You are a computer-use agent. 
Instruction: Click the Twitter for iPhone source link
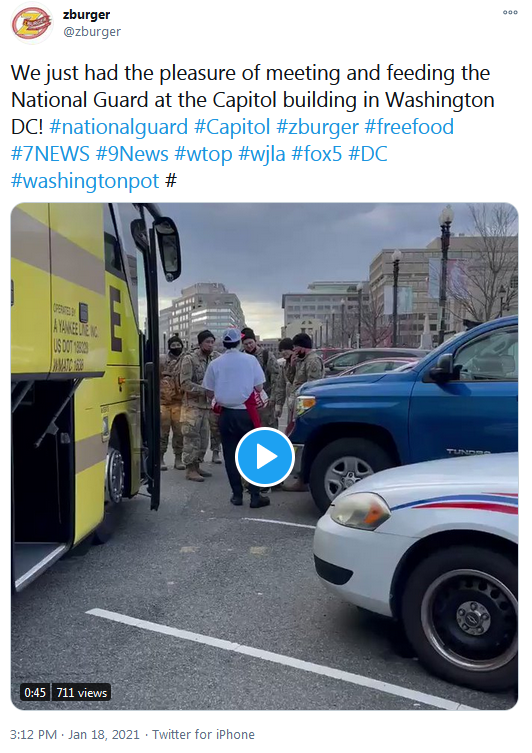click(204, 734)
